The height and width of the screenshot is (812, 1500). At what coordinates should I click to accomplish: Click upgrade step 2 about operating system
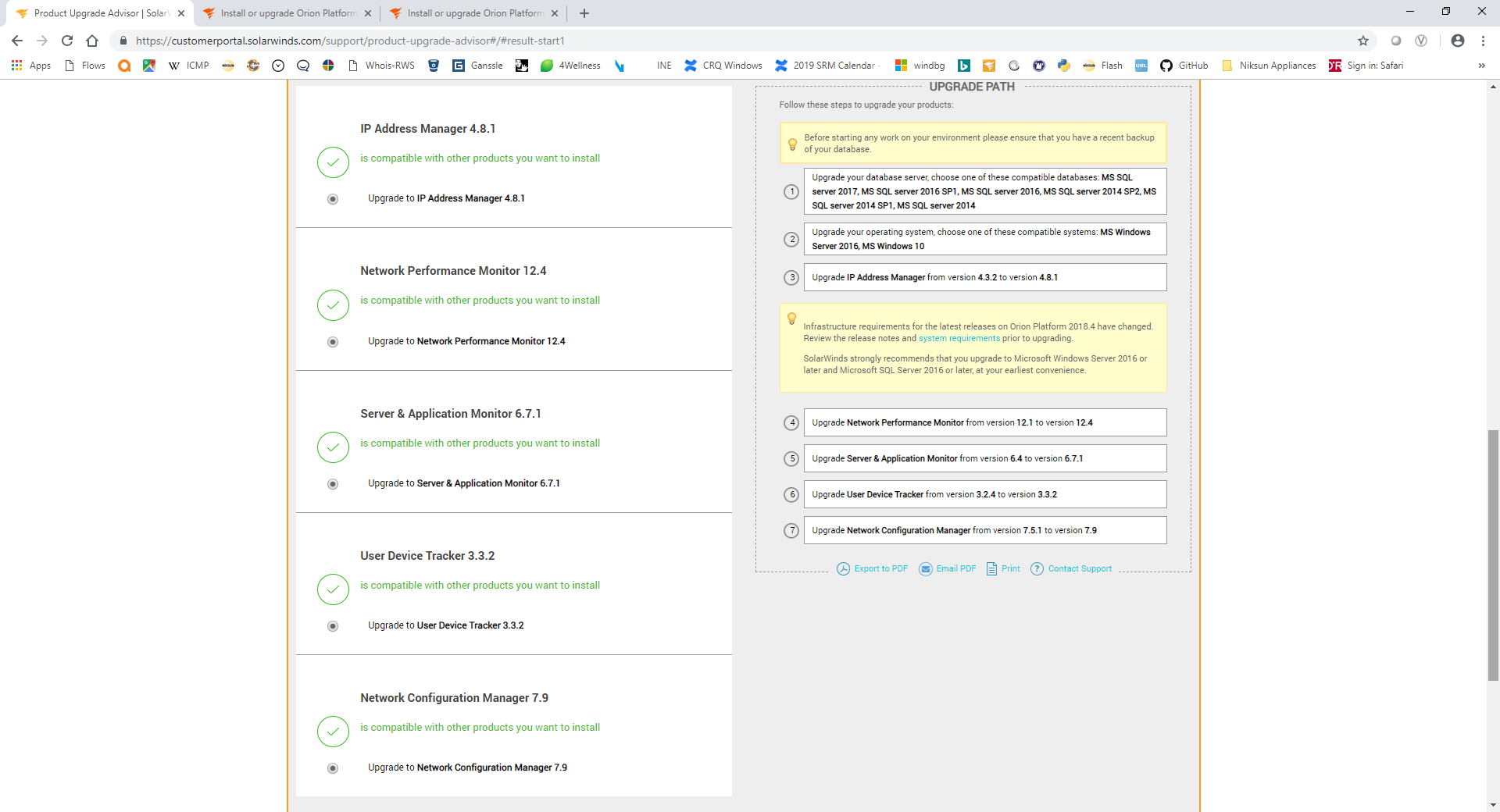(x=985, y=239)
